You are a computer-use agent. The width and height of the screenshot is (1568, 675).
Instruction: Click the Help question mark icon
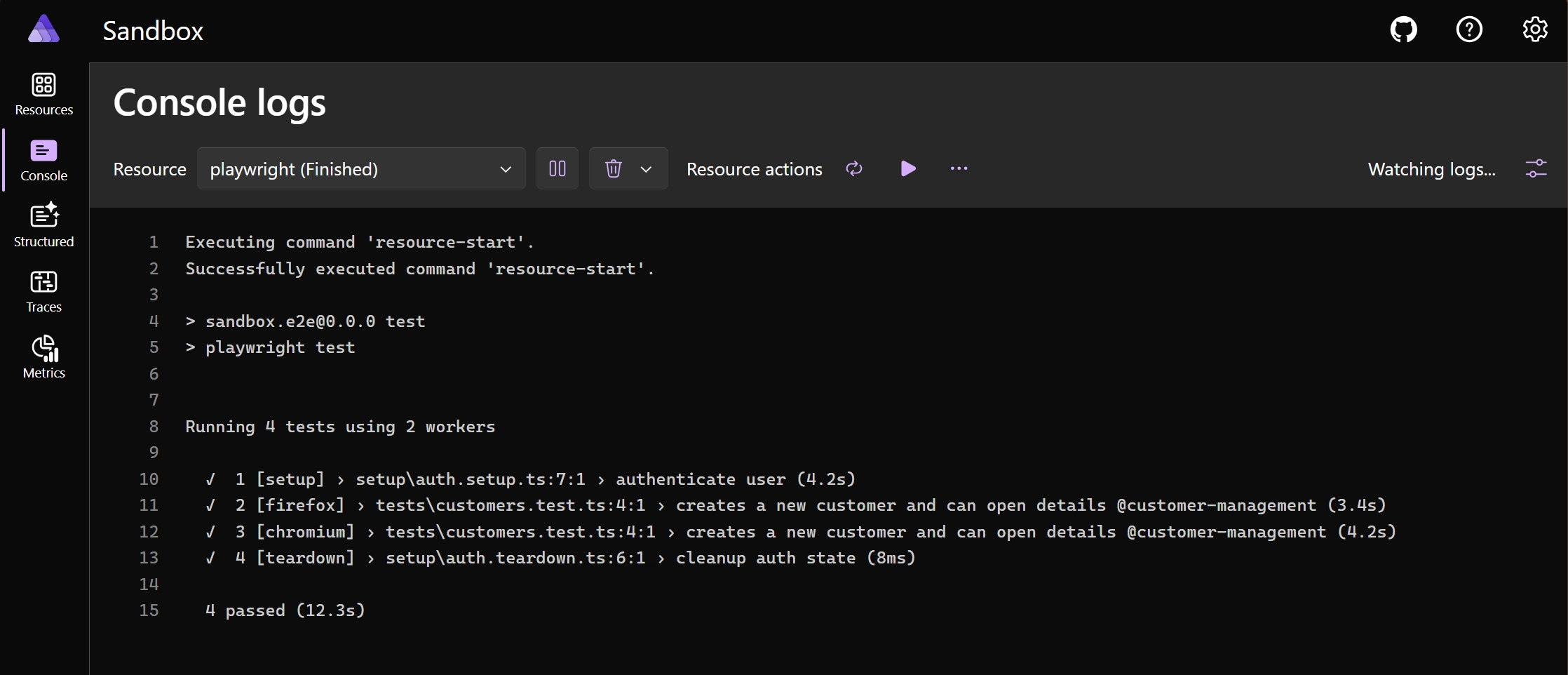[1469, 30]
